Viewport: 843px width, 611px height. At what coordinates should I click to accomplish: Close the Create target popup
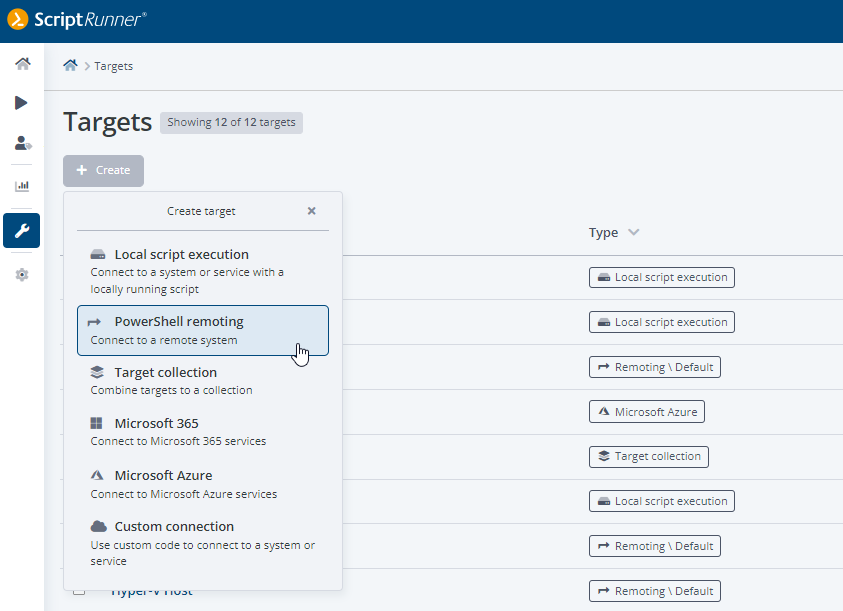311,211
